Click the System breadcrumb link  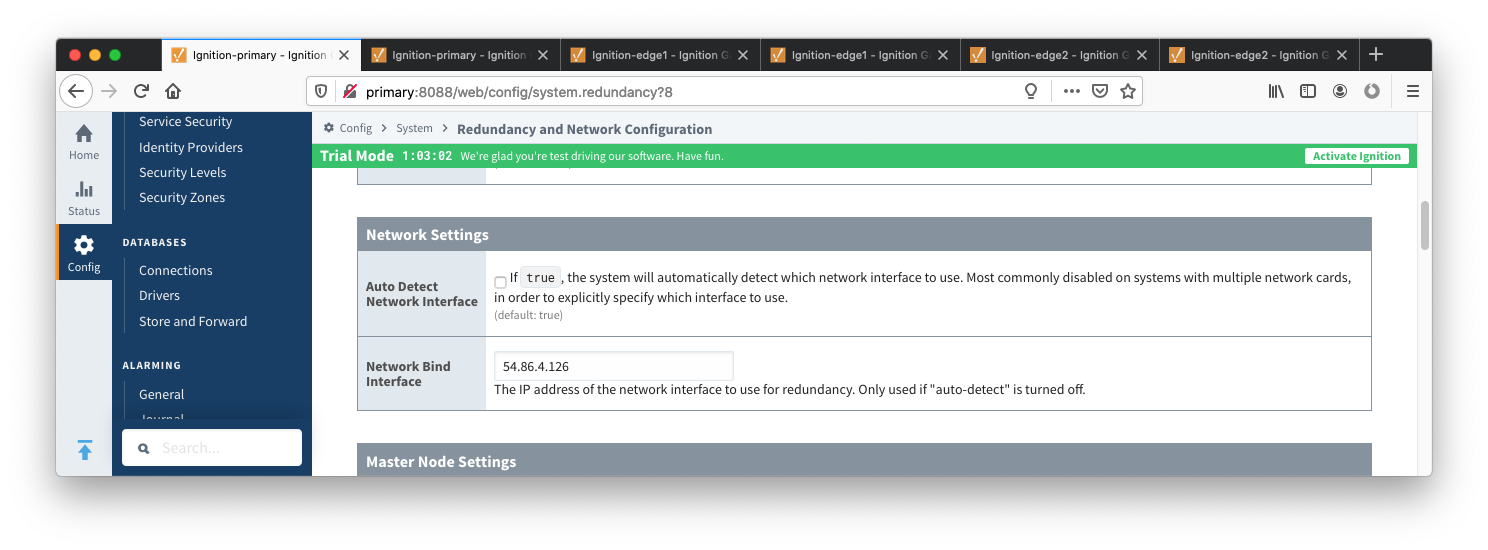tap(414, 129)
